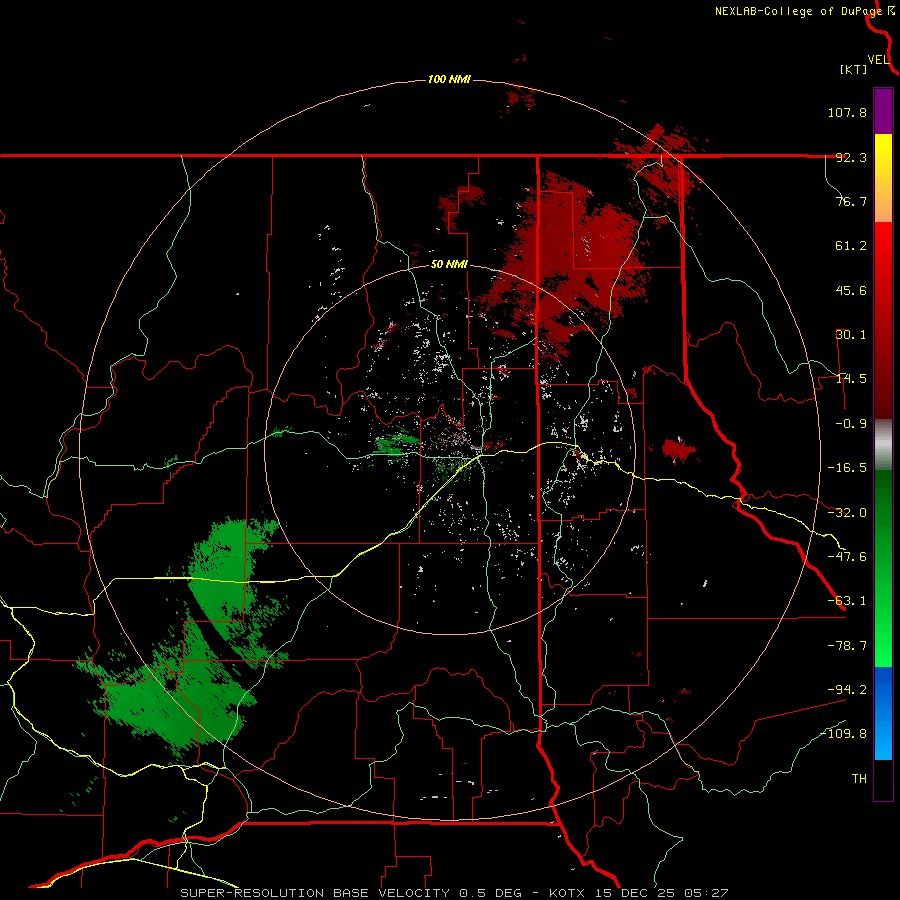
Task: Select the "76.7" velocity scale value
Action: tap(851, 201)
